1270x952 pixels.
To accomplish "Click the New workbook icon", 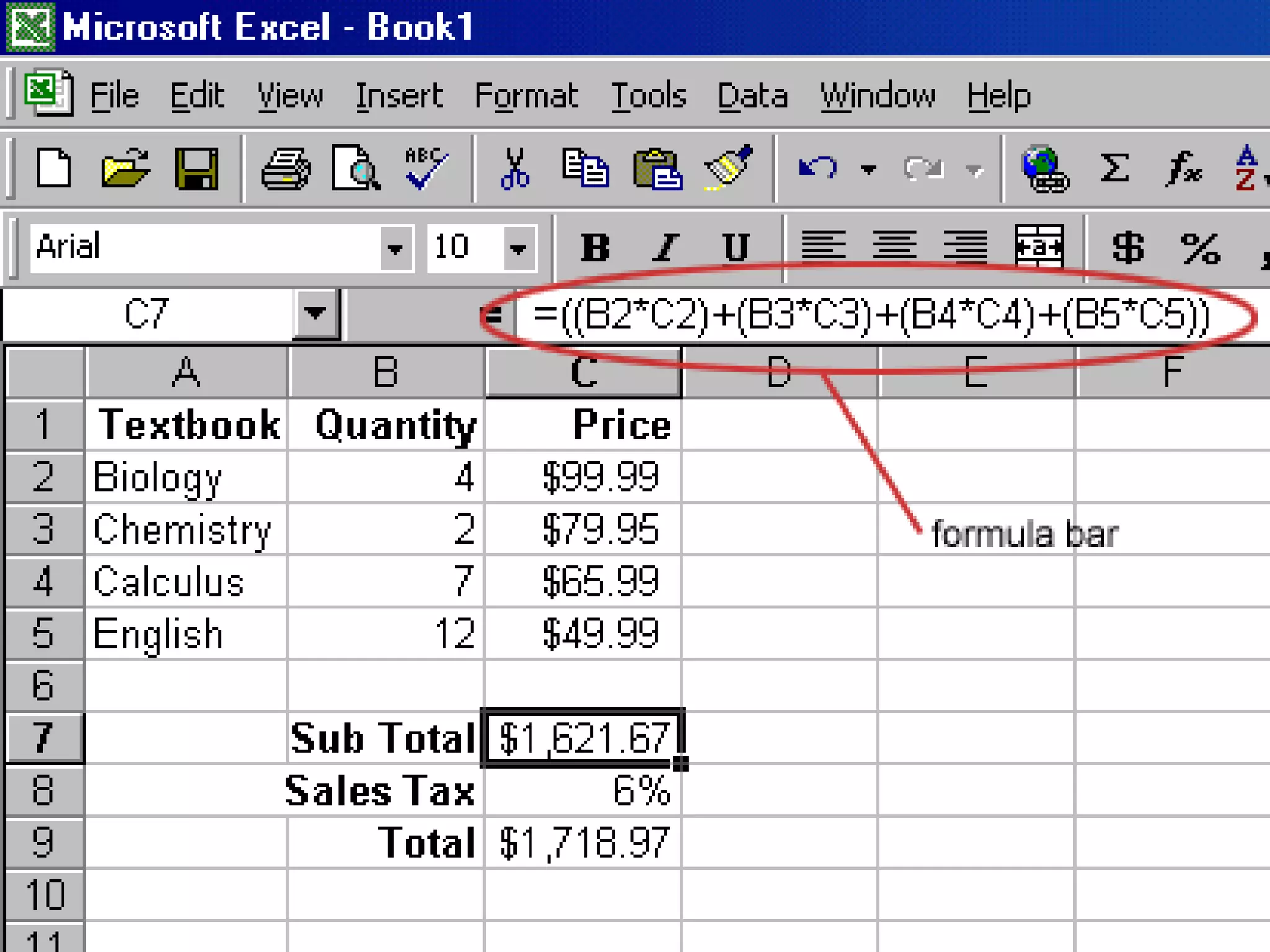I will point(53,169).
